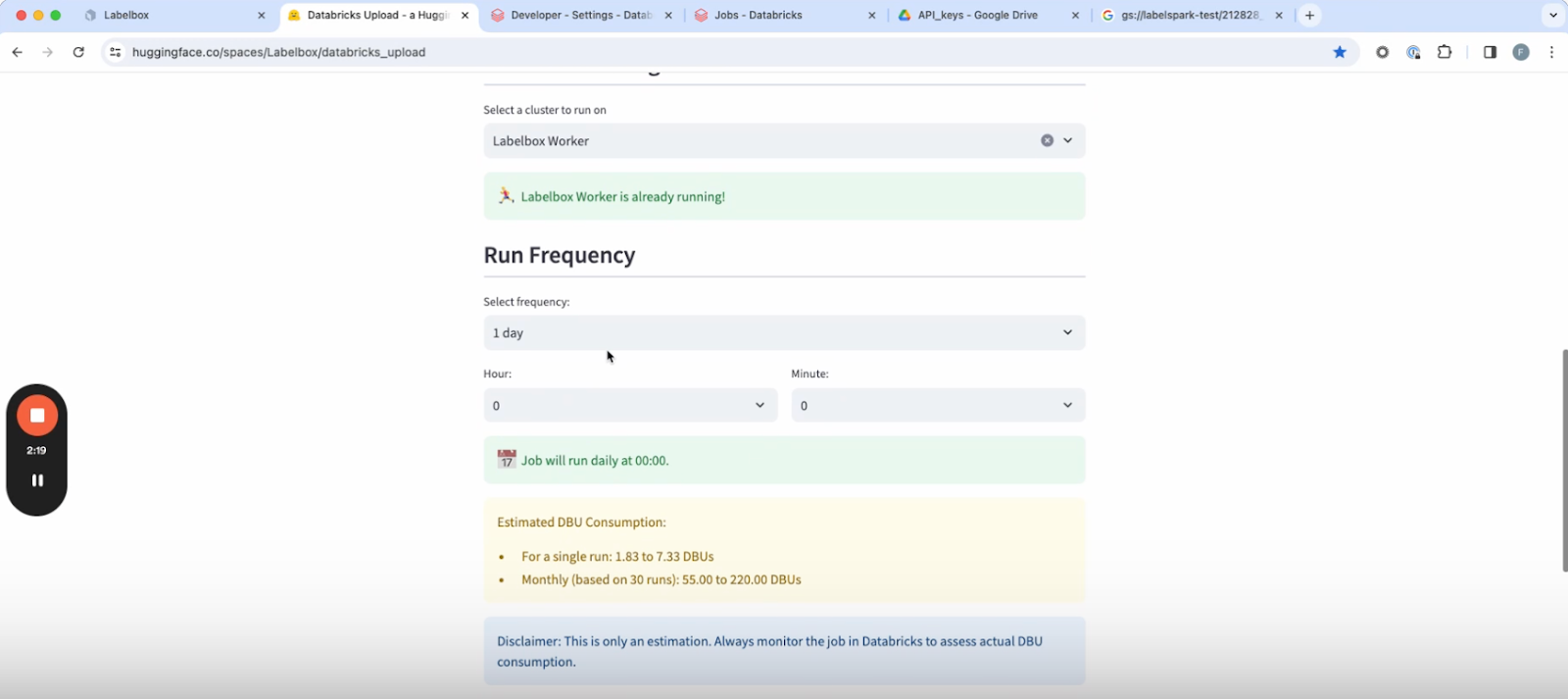Click the 'Select frequency:' label
Image resolution: width=1568 pixels, height=699 pixels.
[x=526, y=302]
